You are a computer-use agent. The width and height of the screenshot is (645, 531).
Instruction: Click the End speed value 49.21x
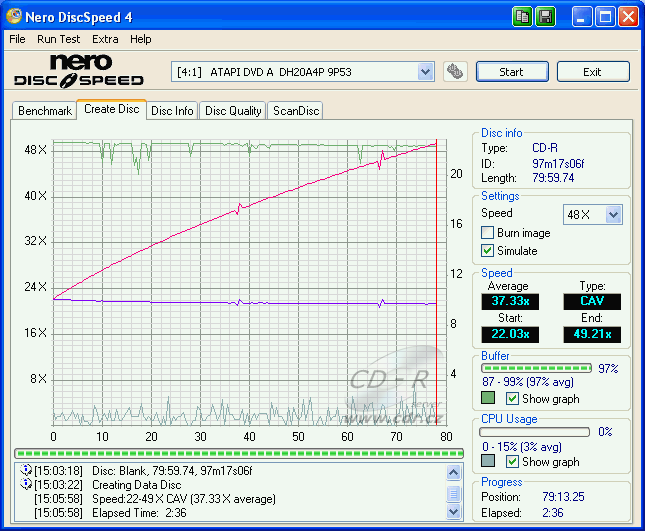592,334
